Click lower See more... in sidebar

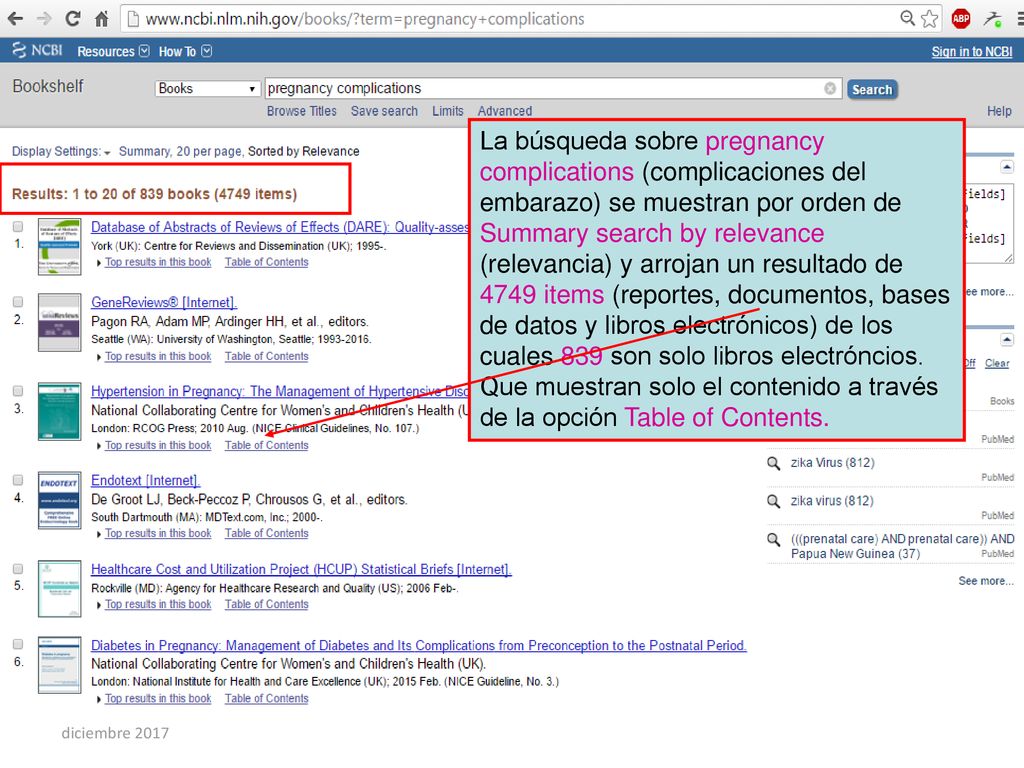click(x=985, y=581)
